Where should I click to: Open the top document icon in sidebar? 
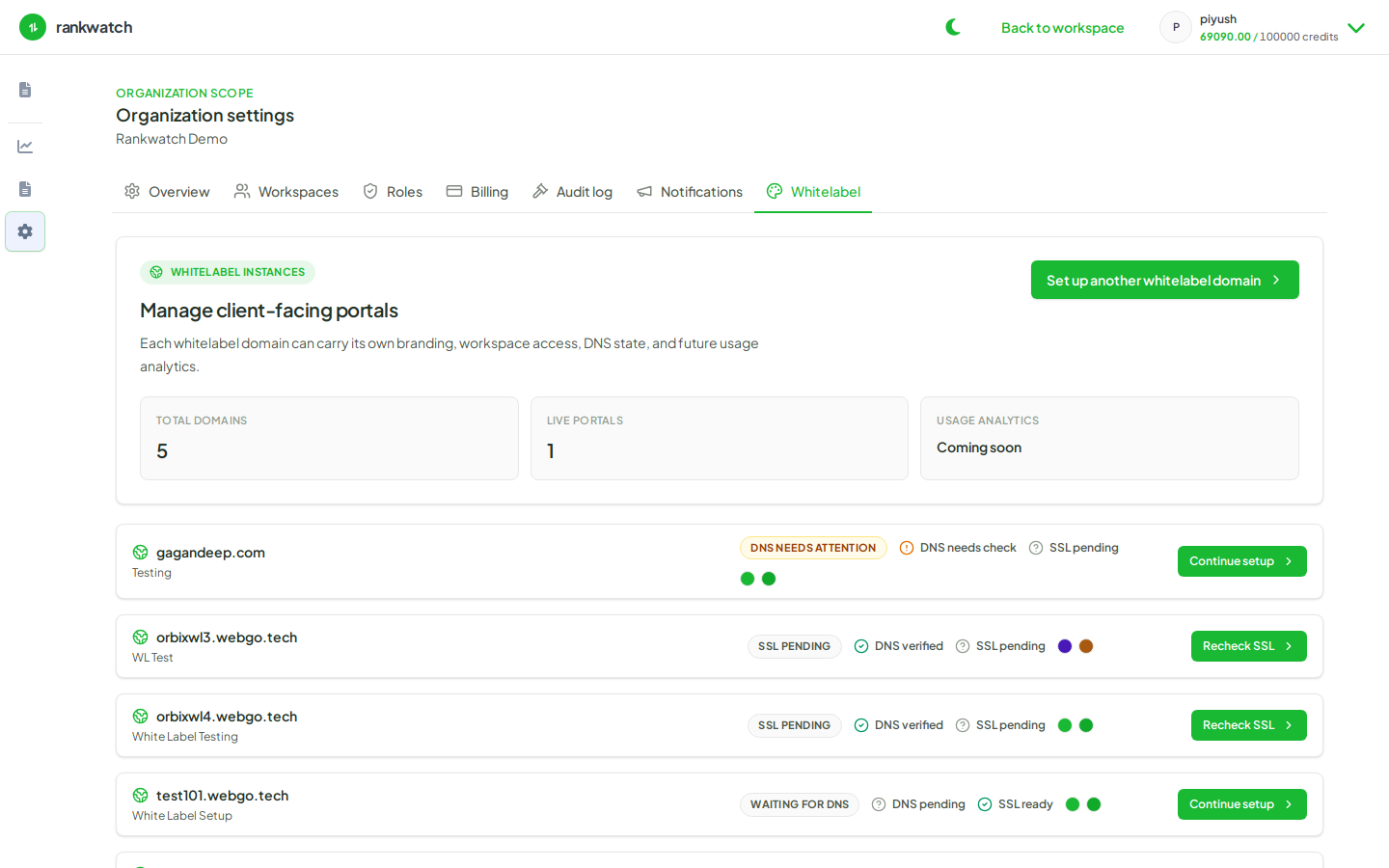(25, 90)
